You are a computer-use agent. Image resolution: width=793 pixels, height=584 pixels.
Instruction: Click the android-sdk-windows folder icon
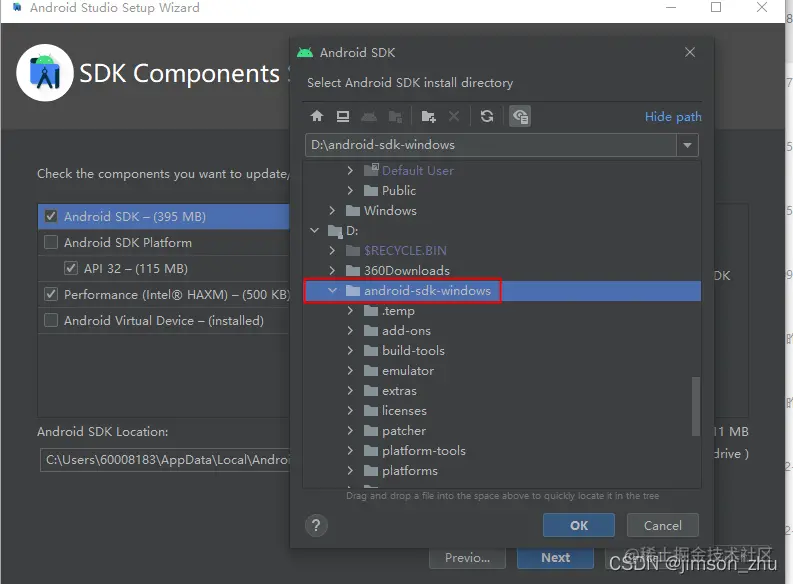point(353,291)
